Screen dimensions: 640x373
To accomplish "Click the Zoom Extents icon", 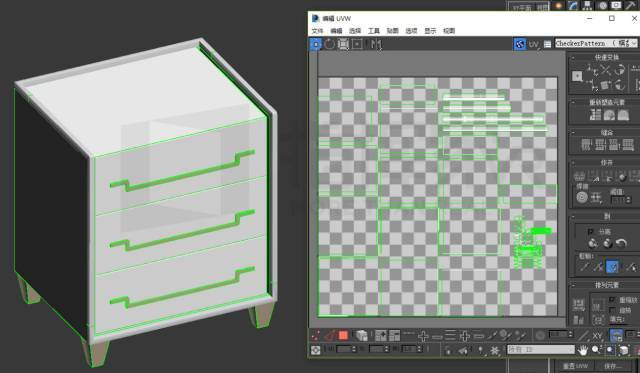I will 624,350.
